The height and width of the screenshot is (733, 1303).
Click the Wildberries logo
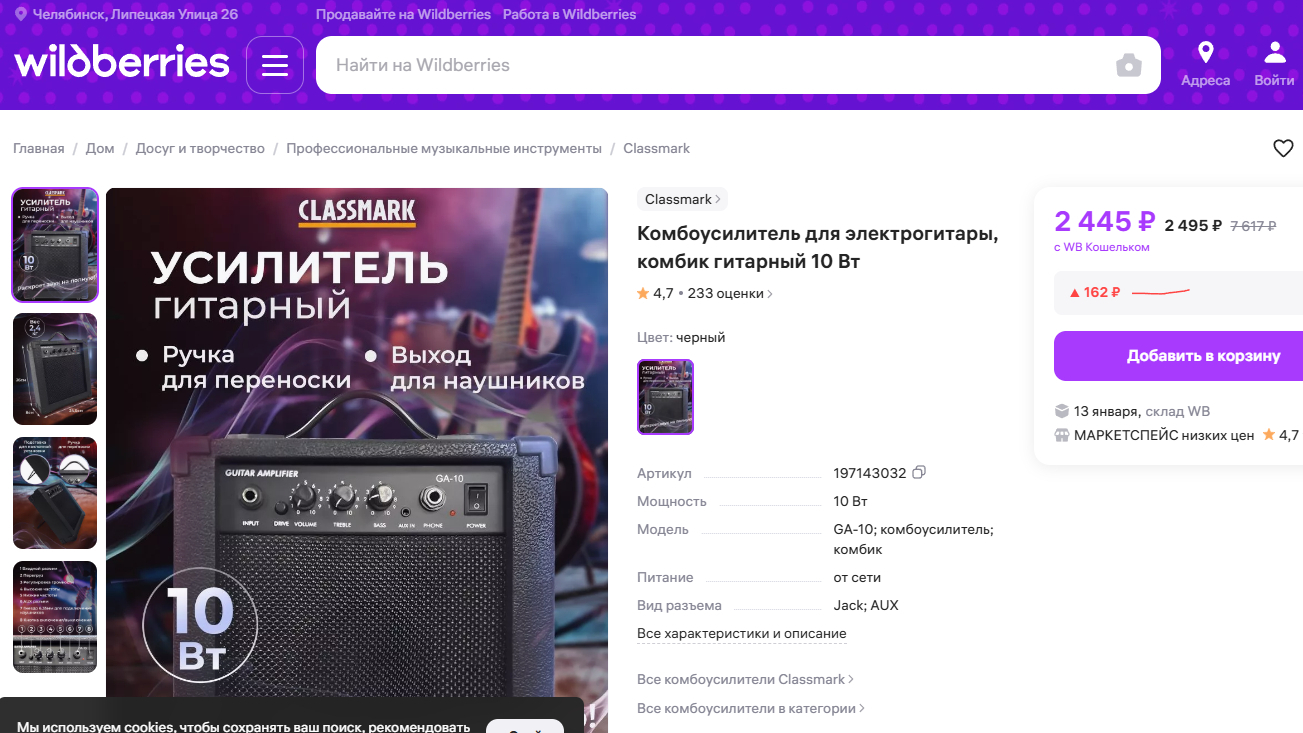[x=122, y=63]
